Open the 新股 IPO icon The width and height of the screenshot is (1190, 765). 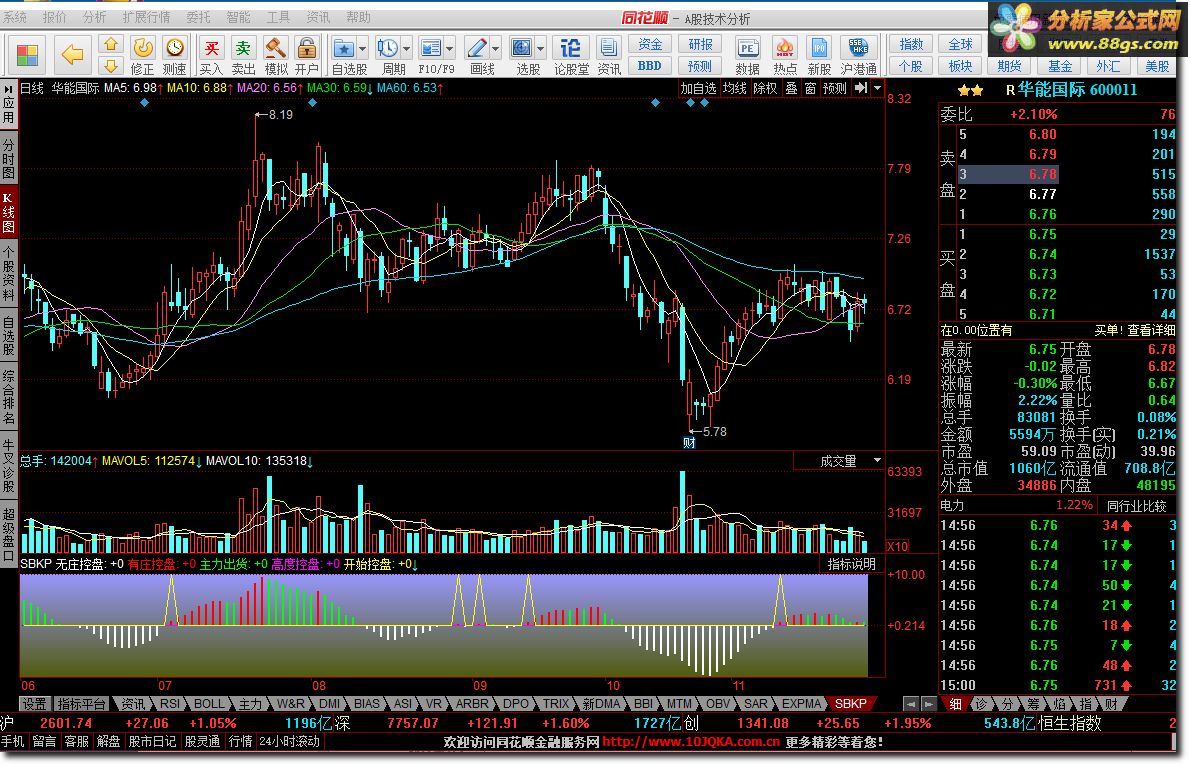click(820, 56)
